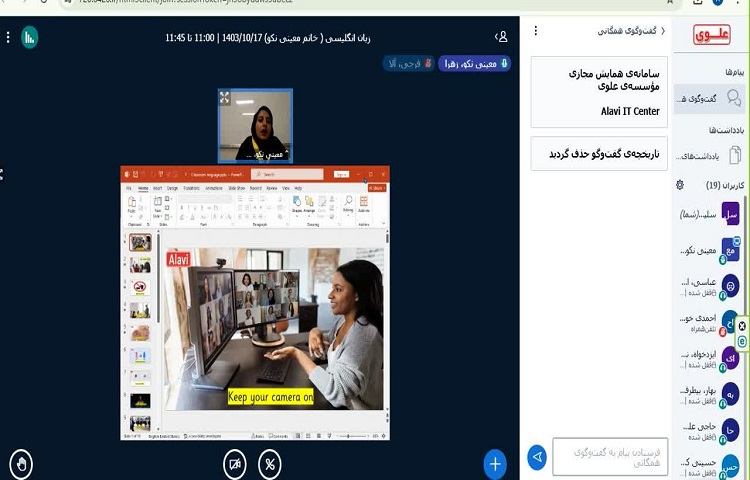Open the connection status bars icon
The height and width of the screenshot is (480, 750).
point(29,37)
